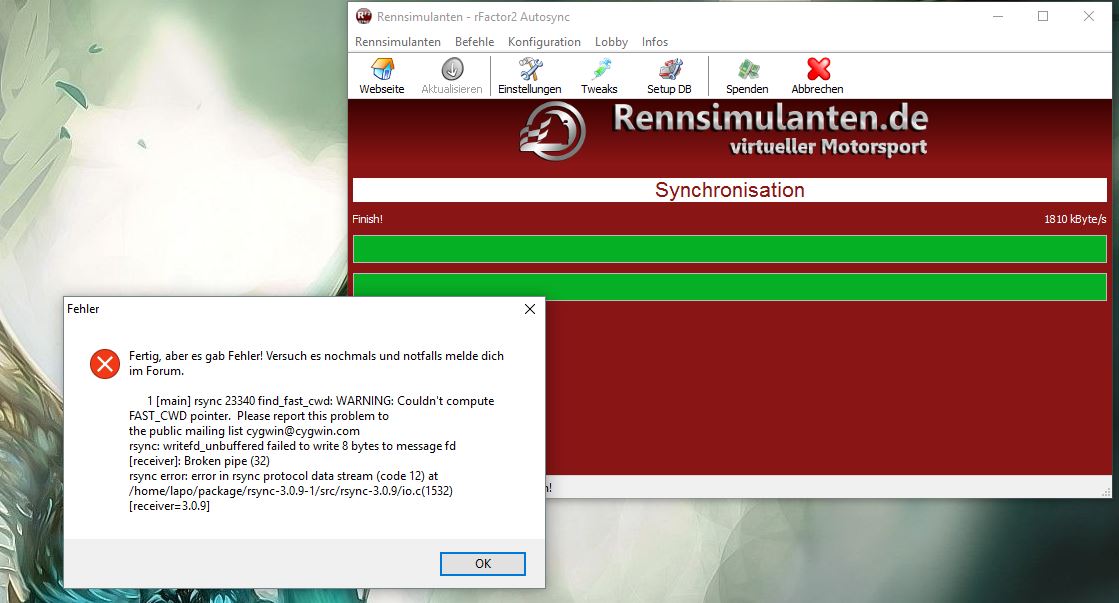
Task: Open the Befehle menu
Action: (474, 42)
